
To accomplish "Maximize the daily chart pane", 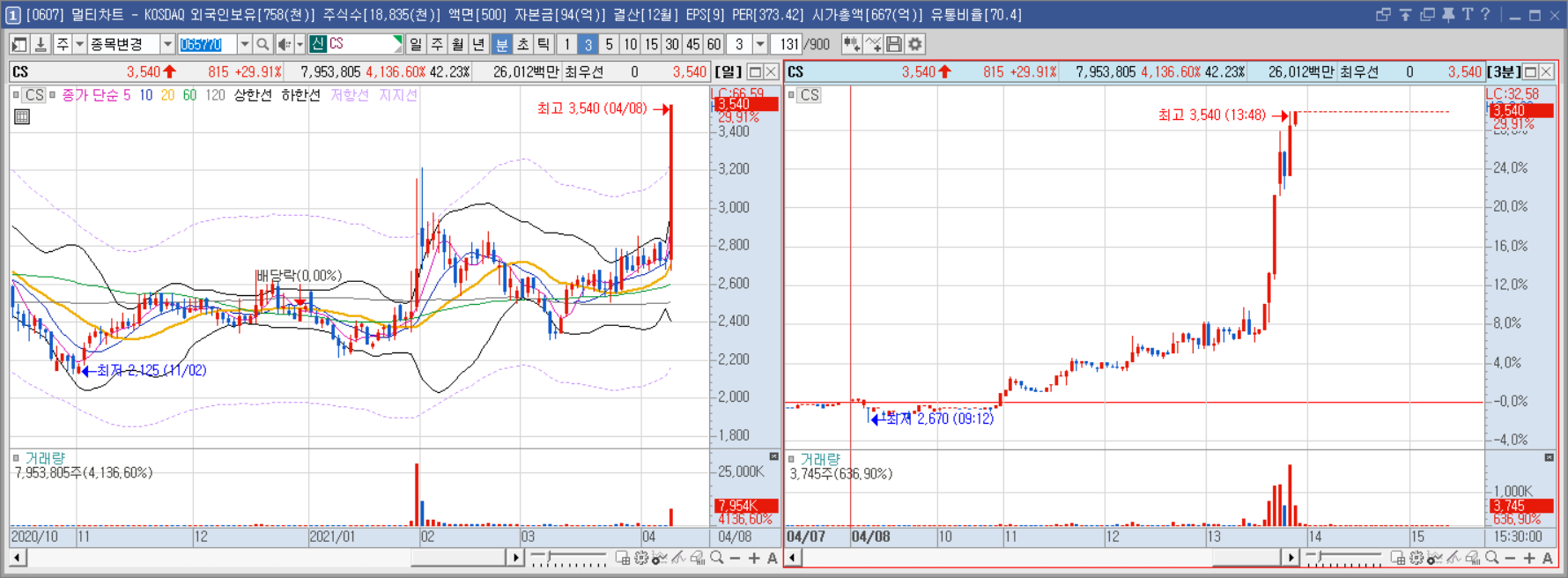I will [x=755, y=72].
